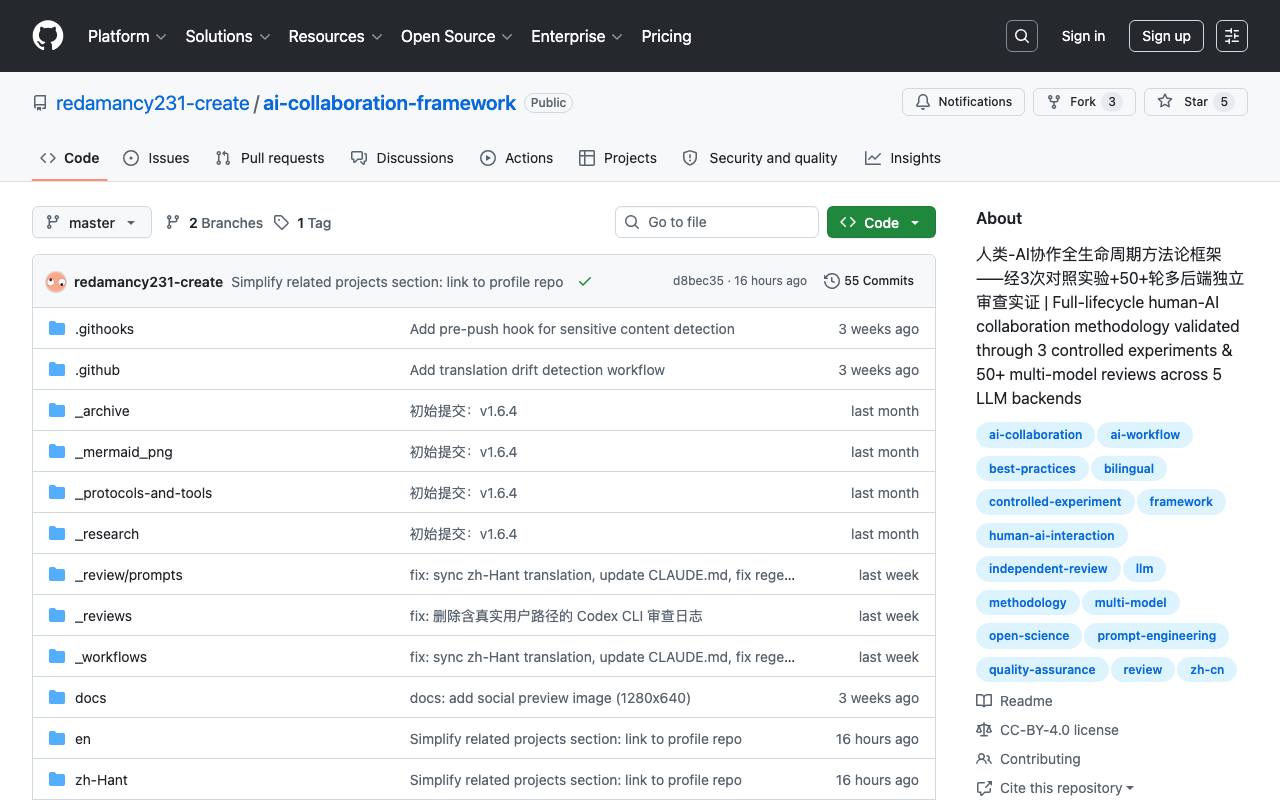
Task: Click the folder icon for docs
Action: 57,698
